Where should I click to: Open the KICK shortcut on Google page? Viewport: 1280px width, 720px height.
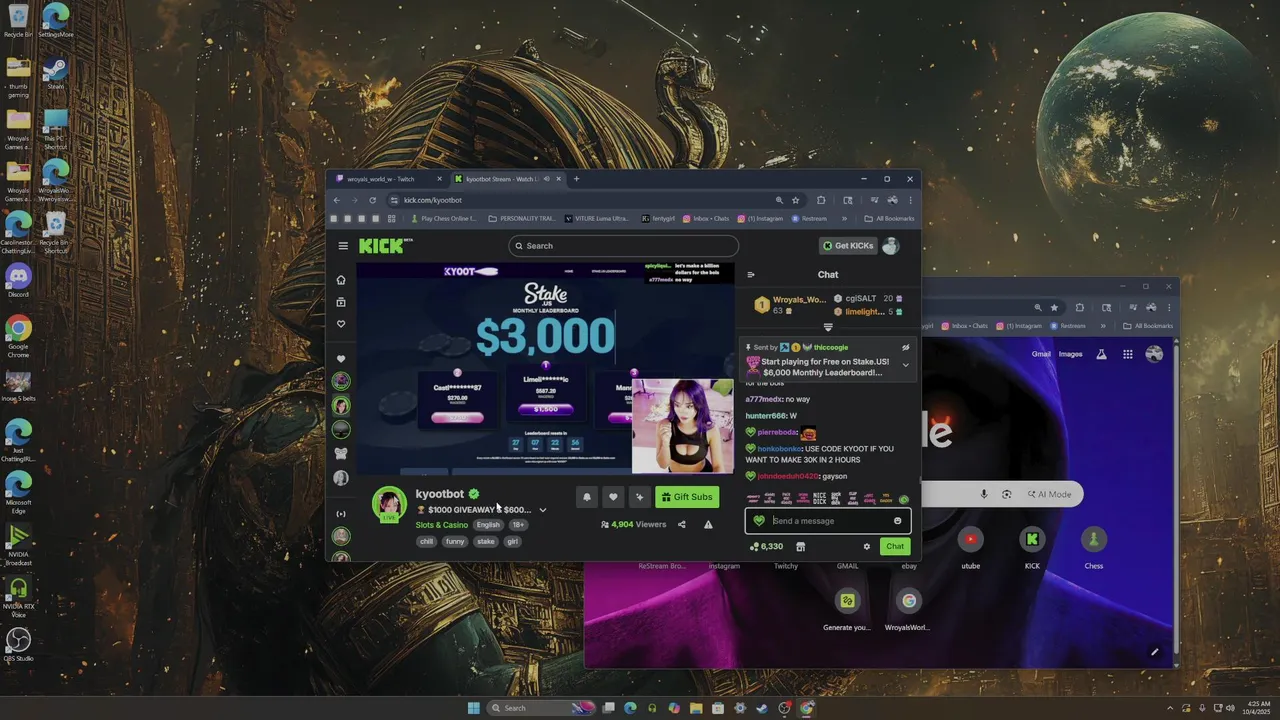pos(1032,548)
